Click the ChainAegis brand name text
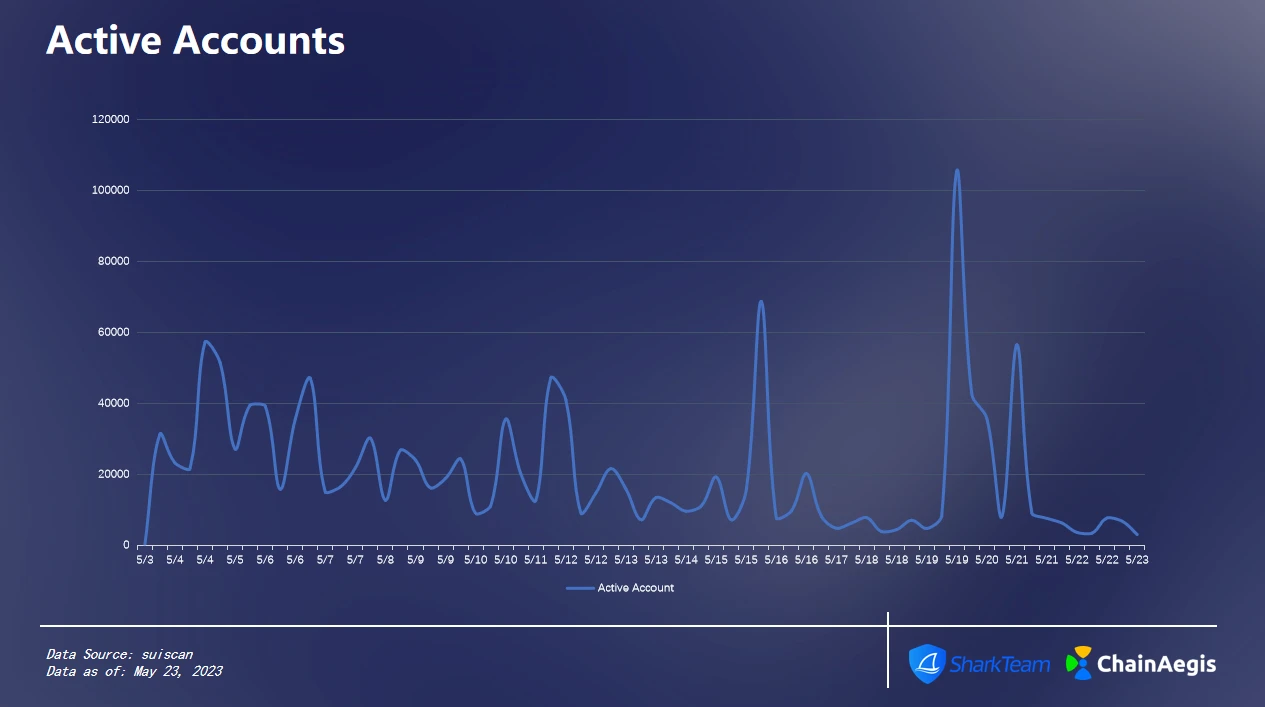1265x707 pixels. tap(1156, 663)
